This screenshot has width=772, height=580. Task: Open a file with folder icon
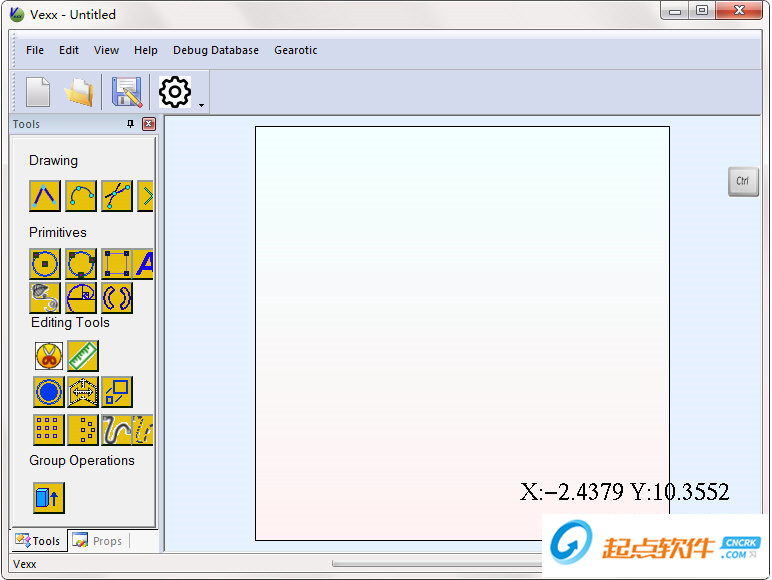pos(79,92)
